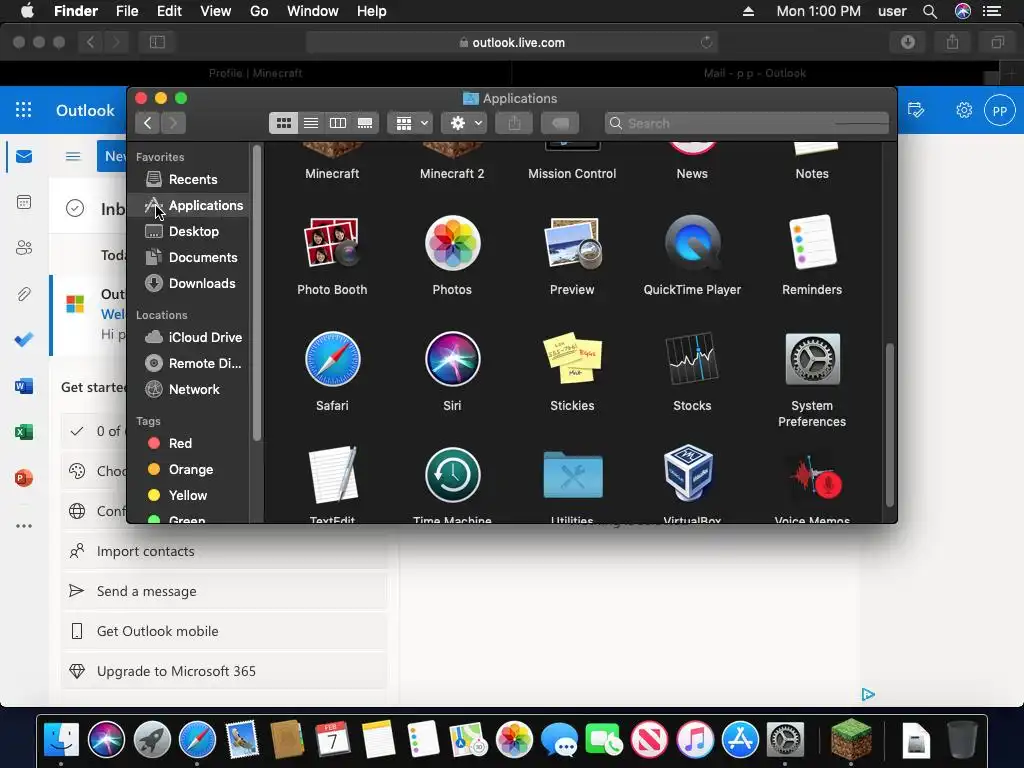Switch Finder to column view
The height and width of the screenshot is (768, 1024).
tap(338, 123)
